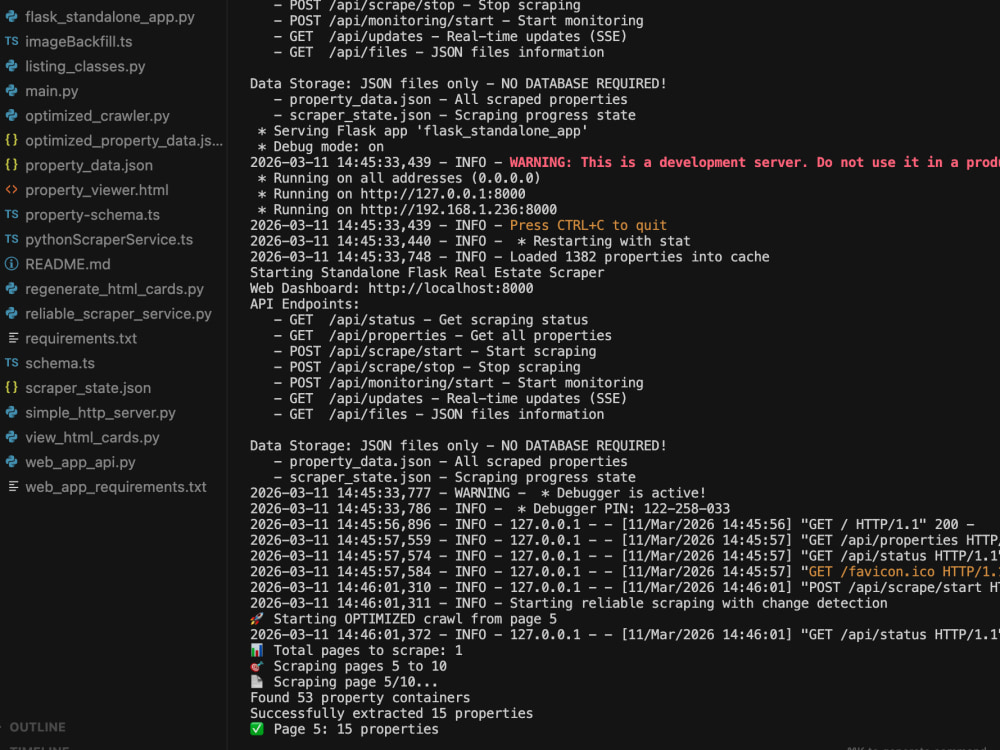The image size is (1000, 750).
Task: Open listing_classes.py file
Action: tap(85, 66)
